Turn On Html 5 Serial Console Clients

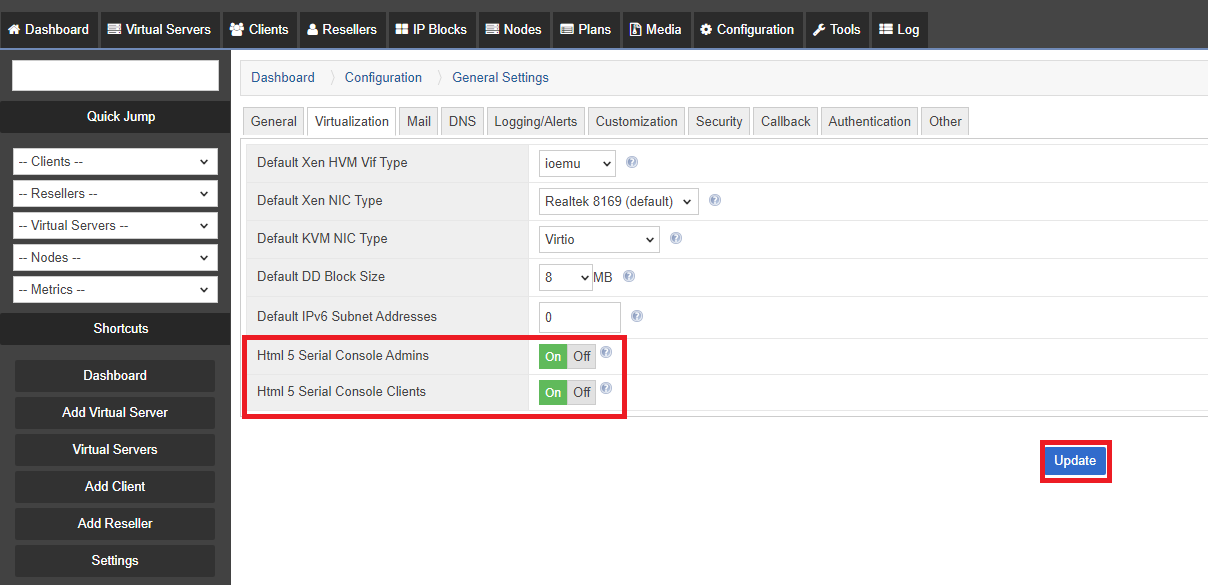[553, 392]
